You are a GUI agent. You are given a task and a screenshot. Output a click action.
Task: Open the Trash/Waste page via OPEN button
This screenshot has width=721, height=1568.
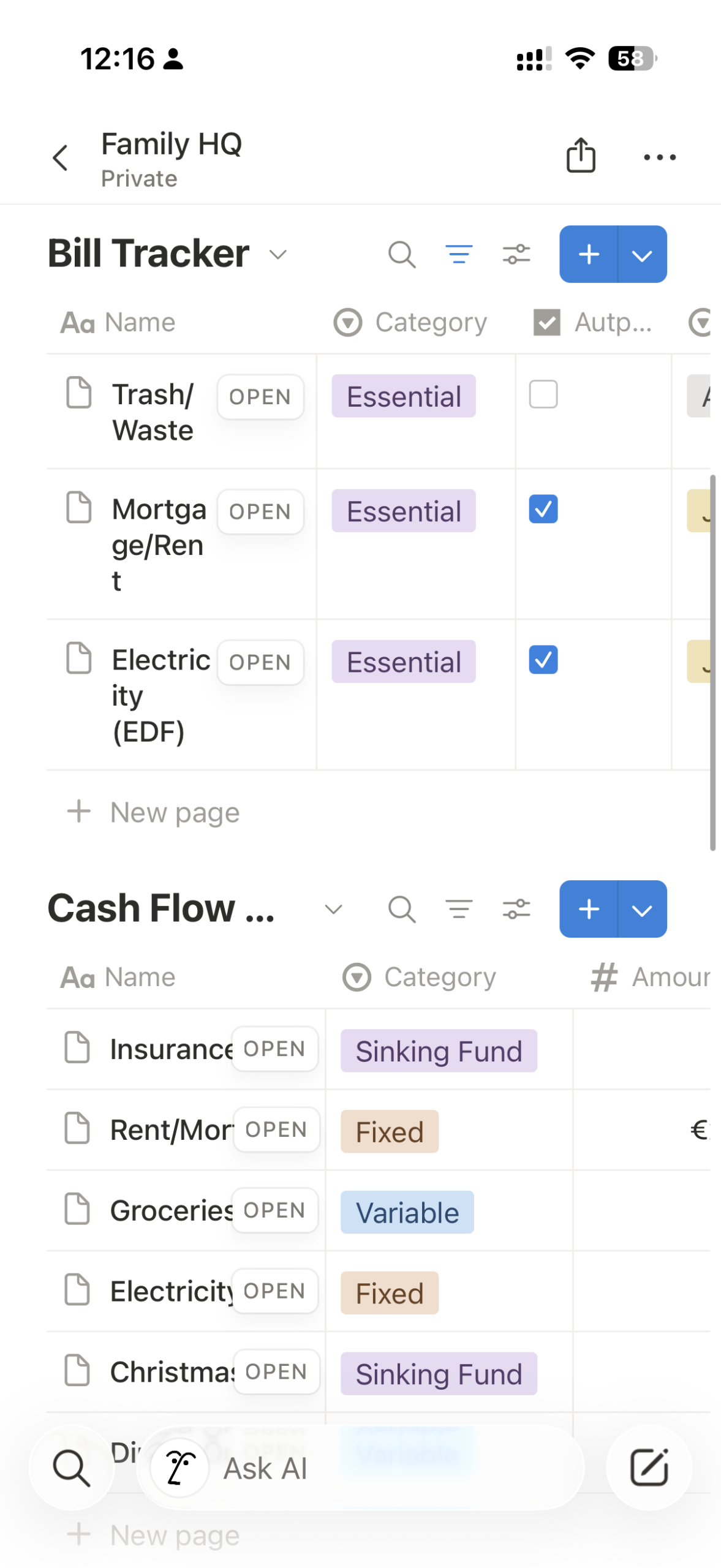pos(260,397)
